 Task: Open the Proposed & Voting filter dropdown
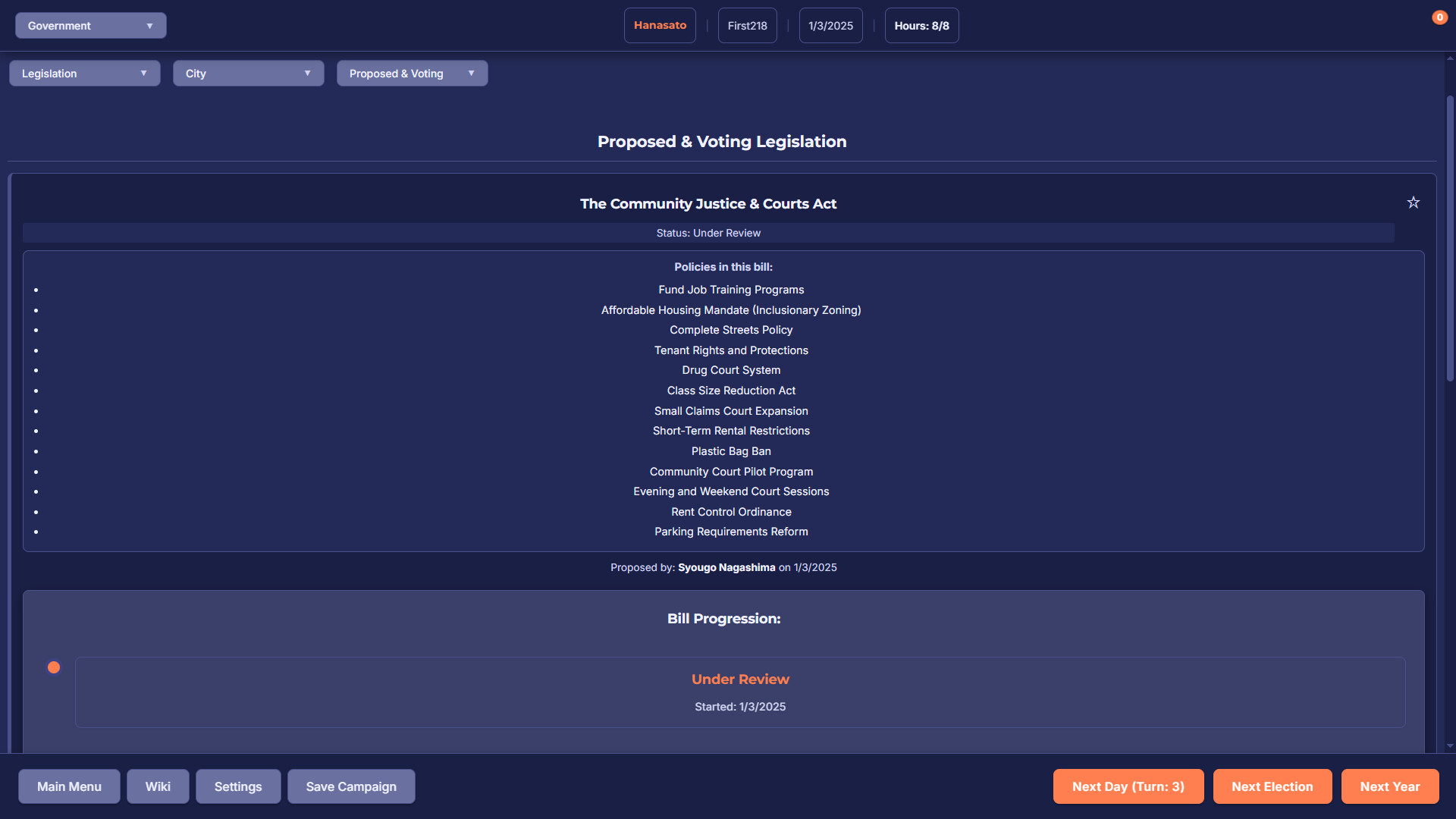click(x=412, y=73)
